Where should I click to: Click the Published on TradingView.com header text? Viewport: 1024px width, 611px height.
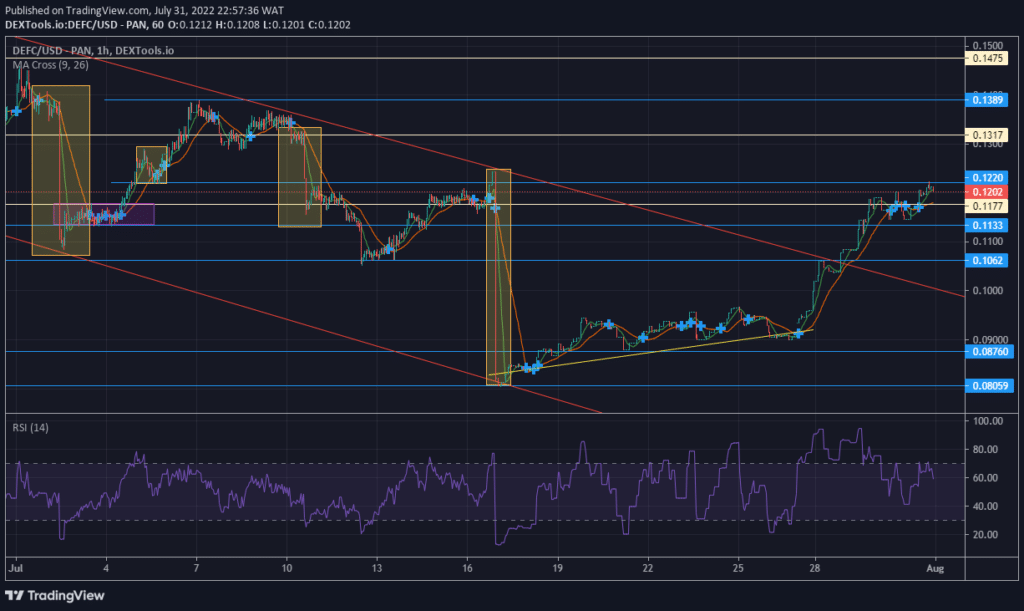144,10
